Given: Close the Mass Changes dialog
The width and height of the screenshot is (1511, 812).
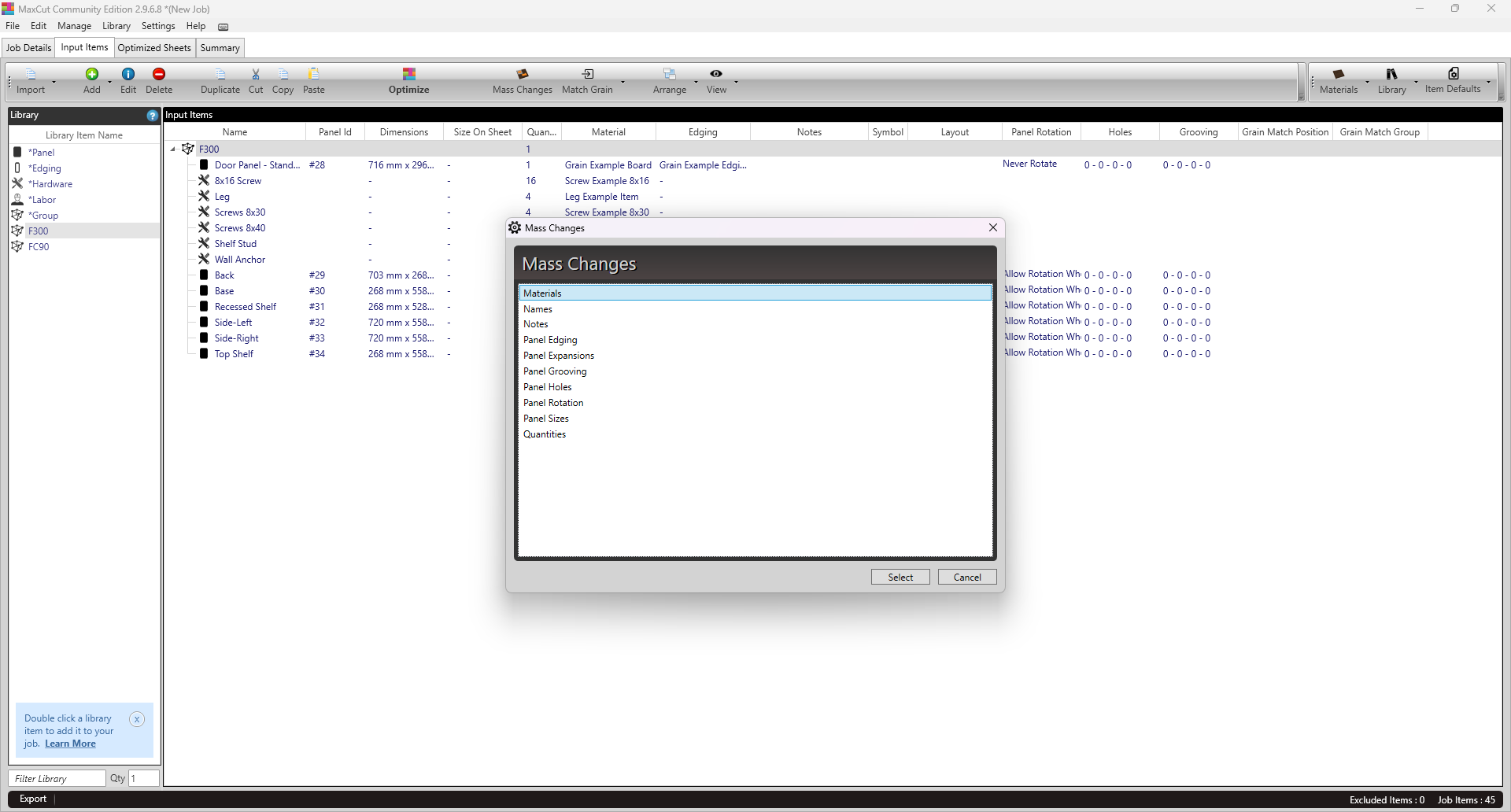Looking at the screenshot, I should (x=993, y=227).
